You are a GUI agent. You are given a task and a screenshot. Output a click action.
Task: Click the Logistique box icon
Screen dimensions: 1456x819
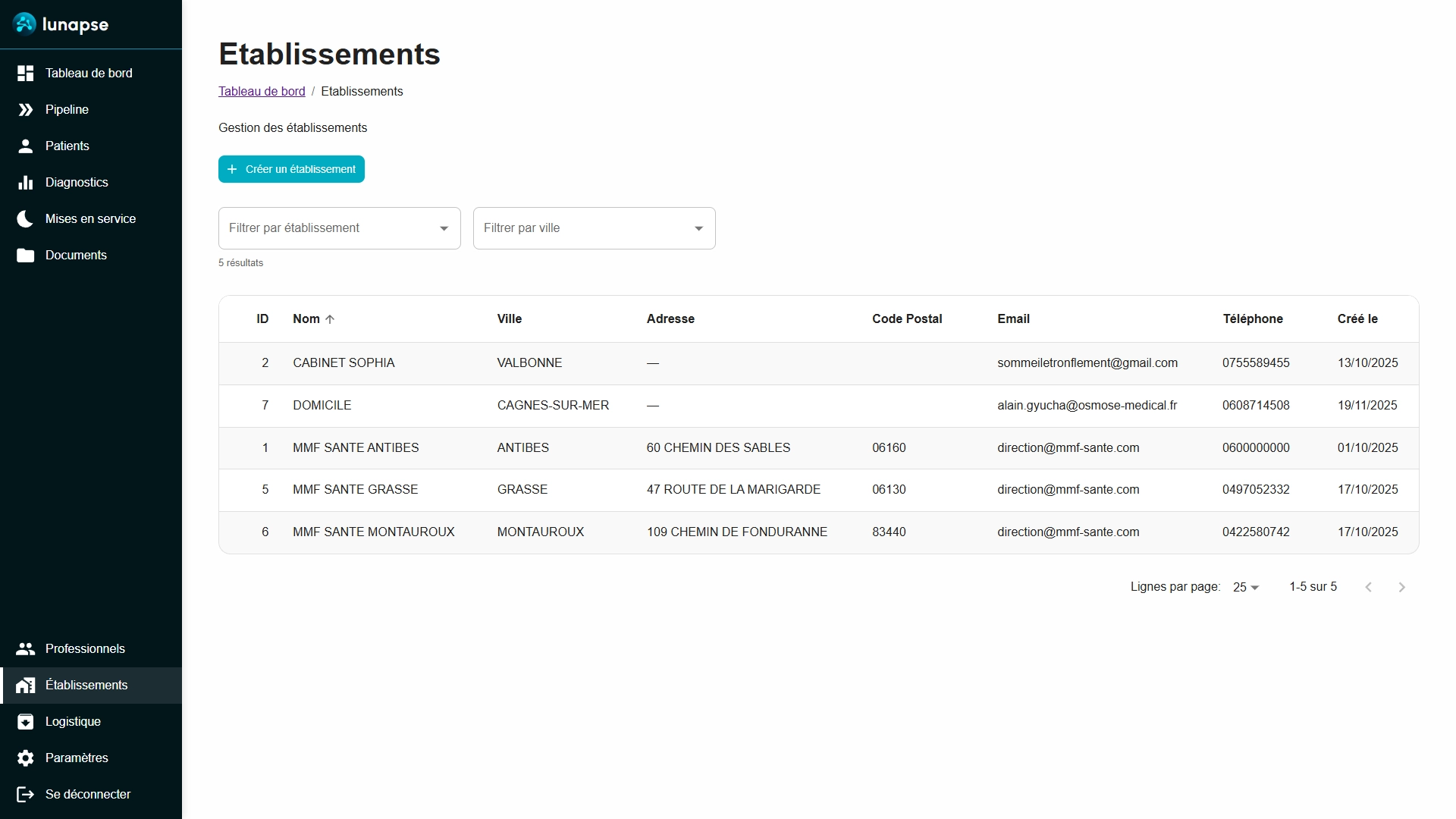pos(26,722)
